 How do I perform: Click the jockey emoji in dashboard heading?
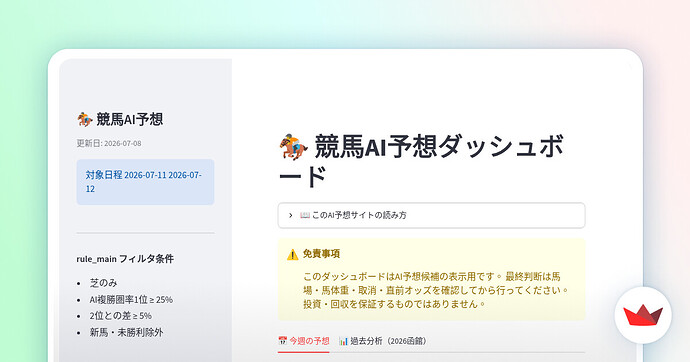pyautogui.click(x=294, y=147)
